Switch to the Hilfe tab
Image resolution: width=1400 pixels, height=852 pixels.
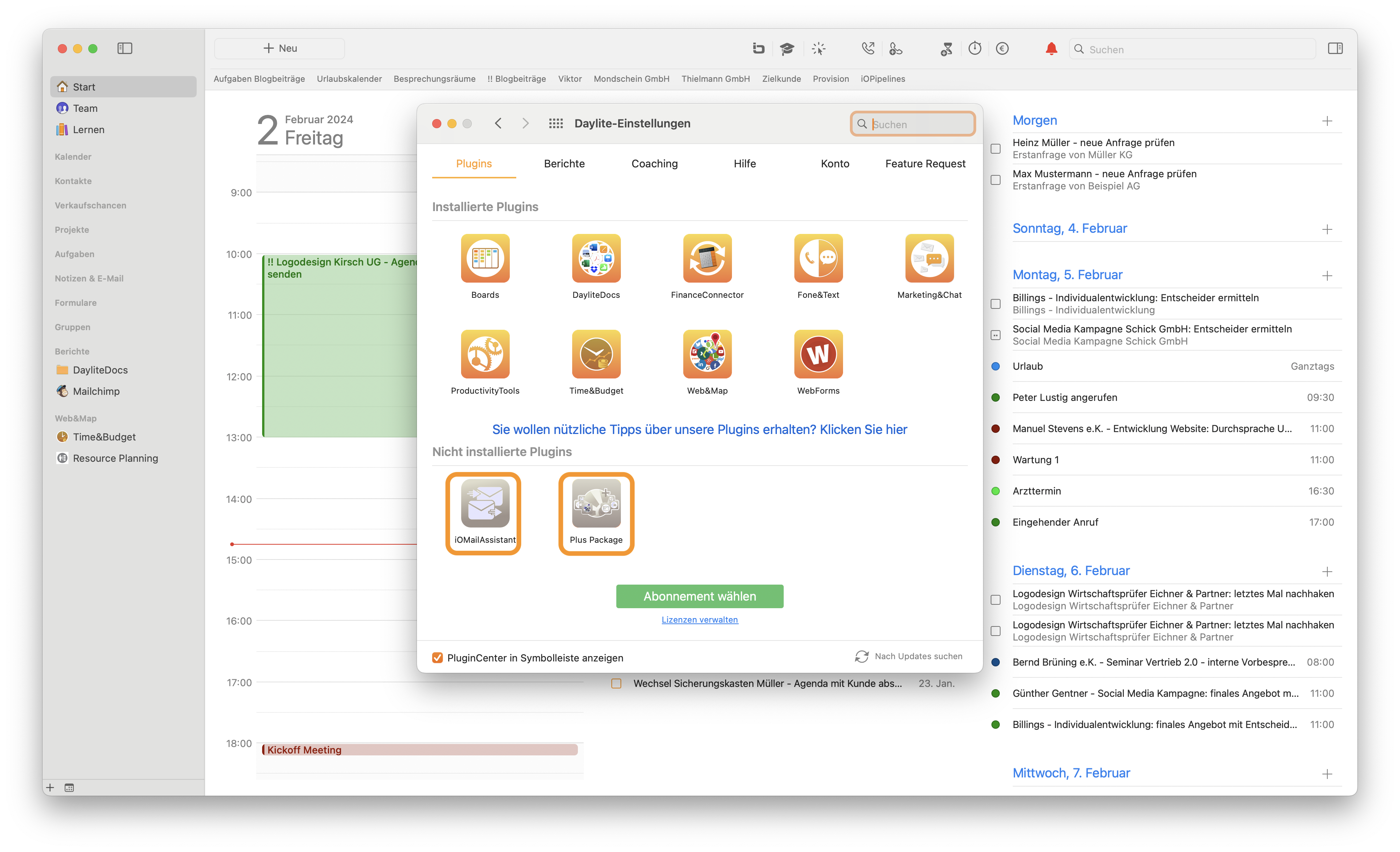click(745, 164)
